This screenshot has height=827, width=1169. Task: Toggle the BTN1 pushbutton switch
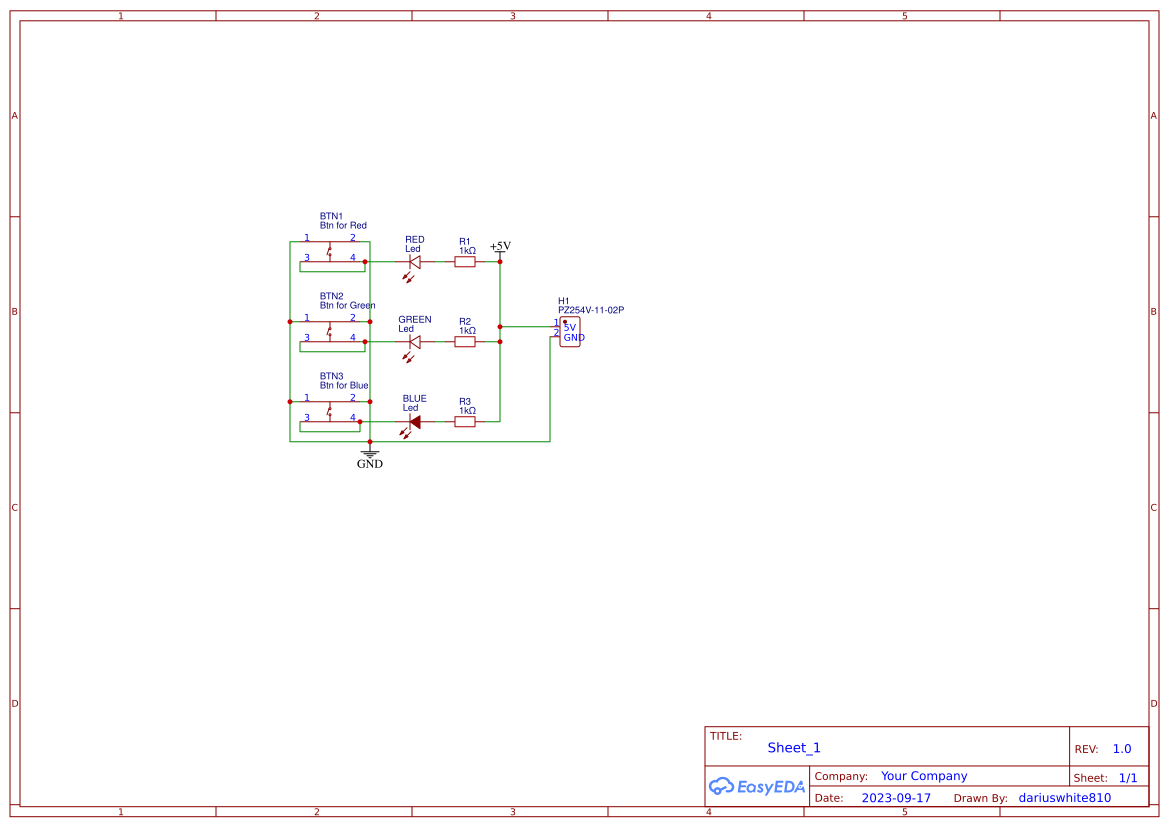click(330, 253)
